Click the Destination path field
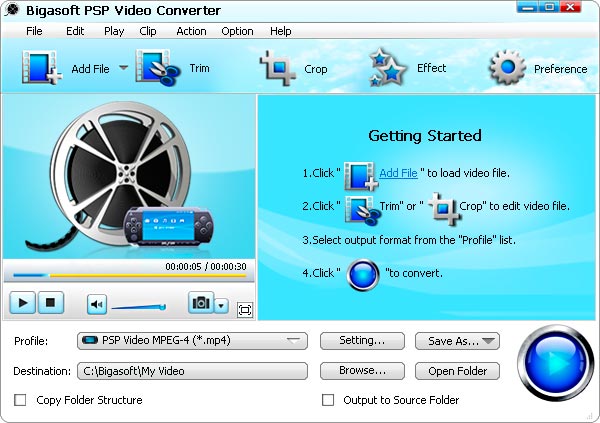600x423 pixels. coord(192,371)
